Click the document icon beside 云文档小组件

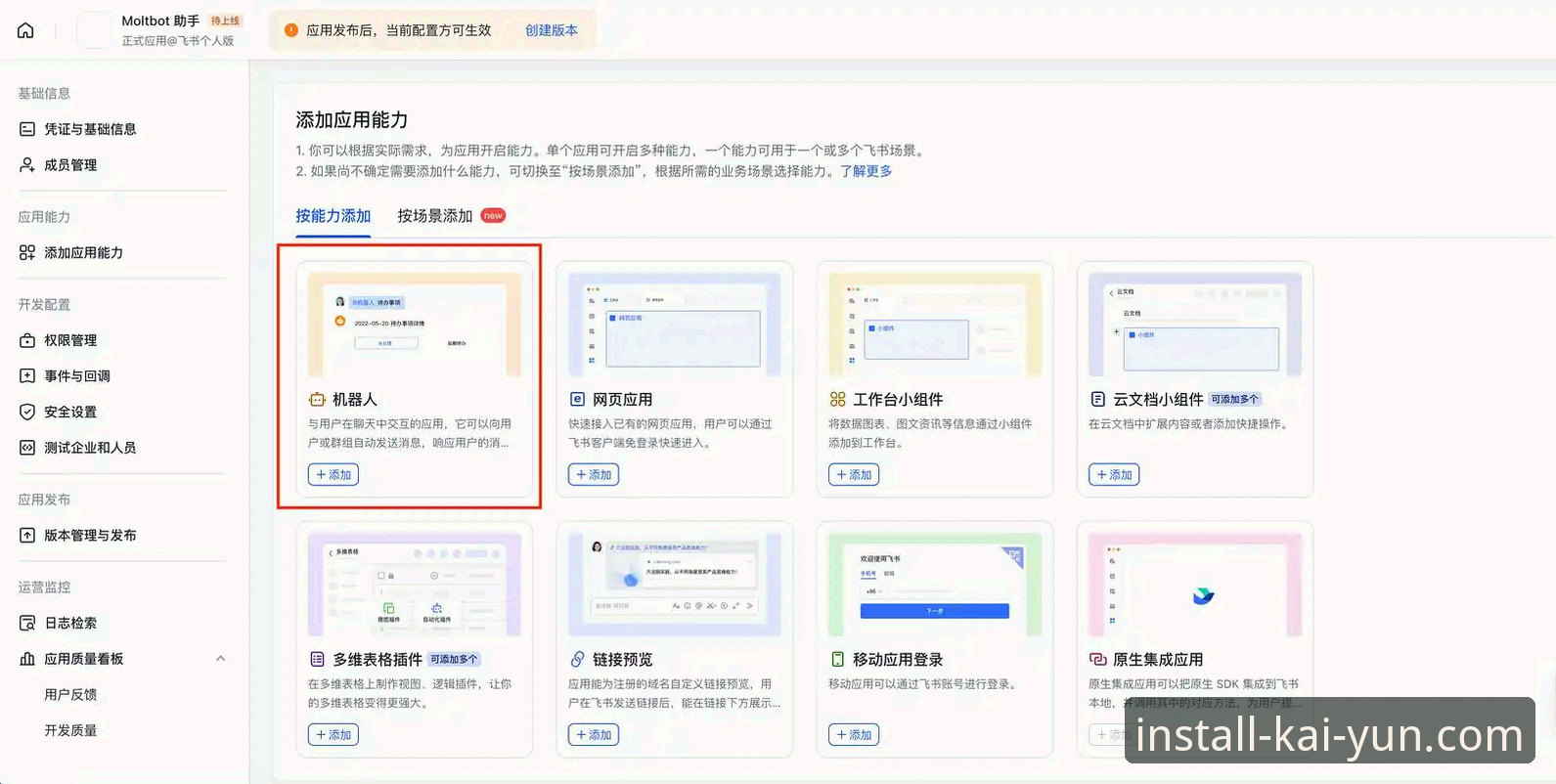pyautogui.click(x=1097, y=399)
